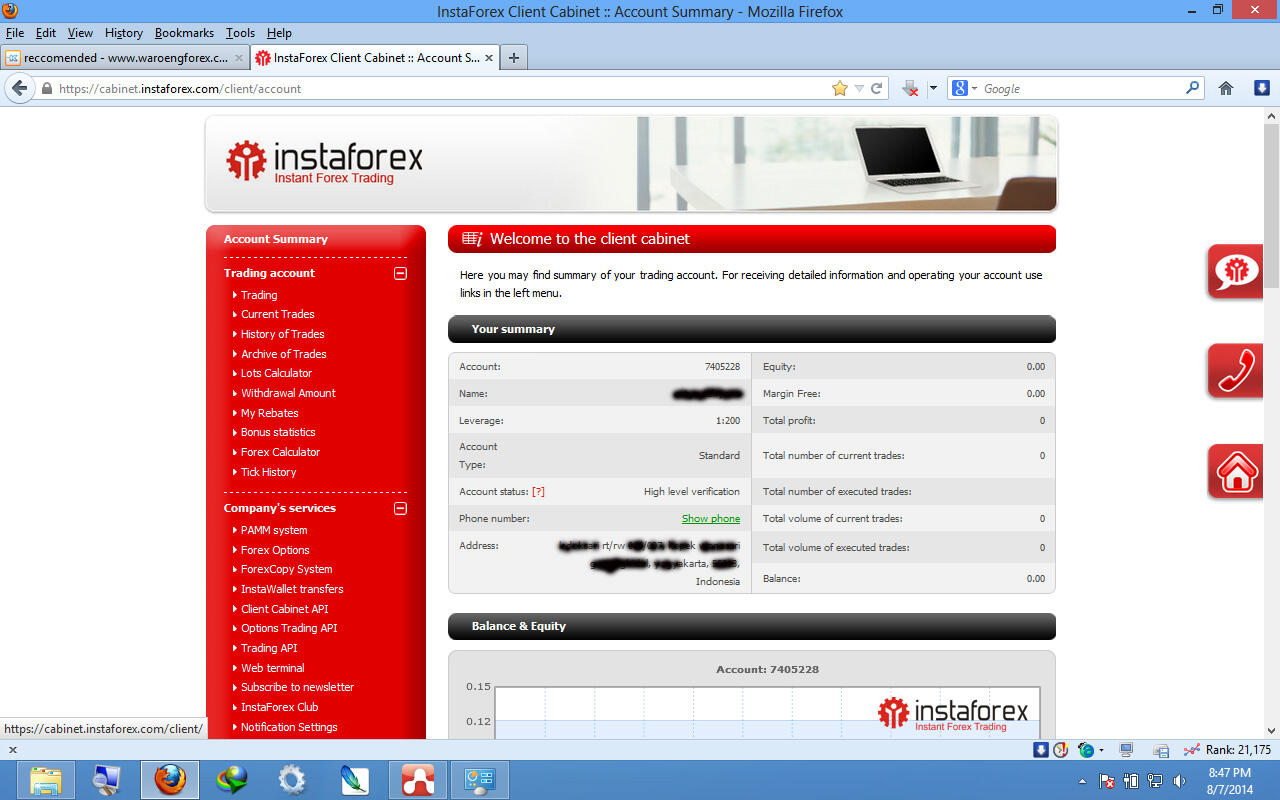Click the account status [?] help link

(x=538, y=491)
